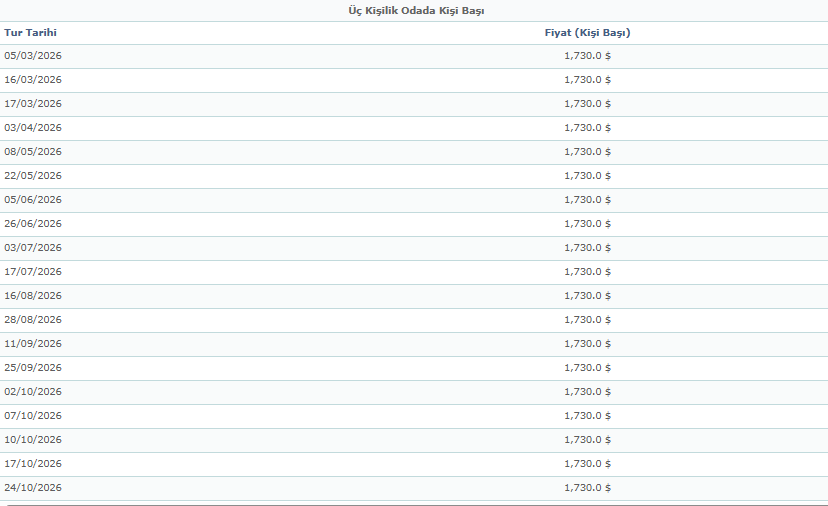Click the price in the 10/10/2026 row
The height and width of the screenshot is (506, 828).
click(587, 440)
